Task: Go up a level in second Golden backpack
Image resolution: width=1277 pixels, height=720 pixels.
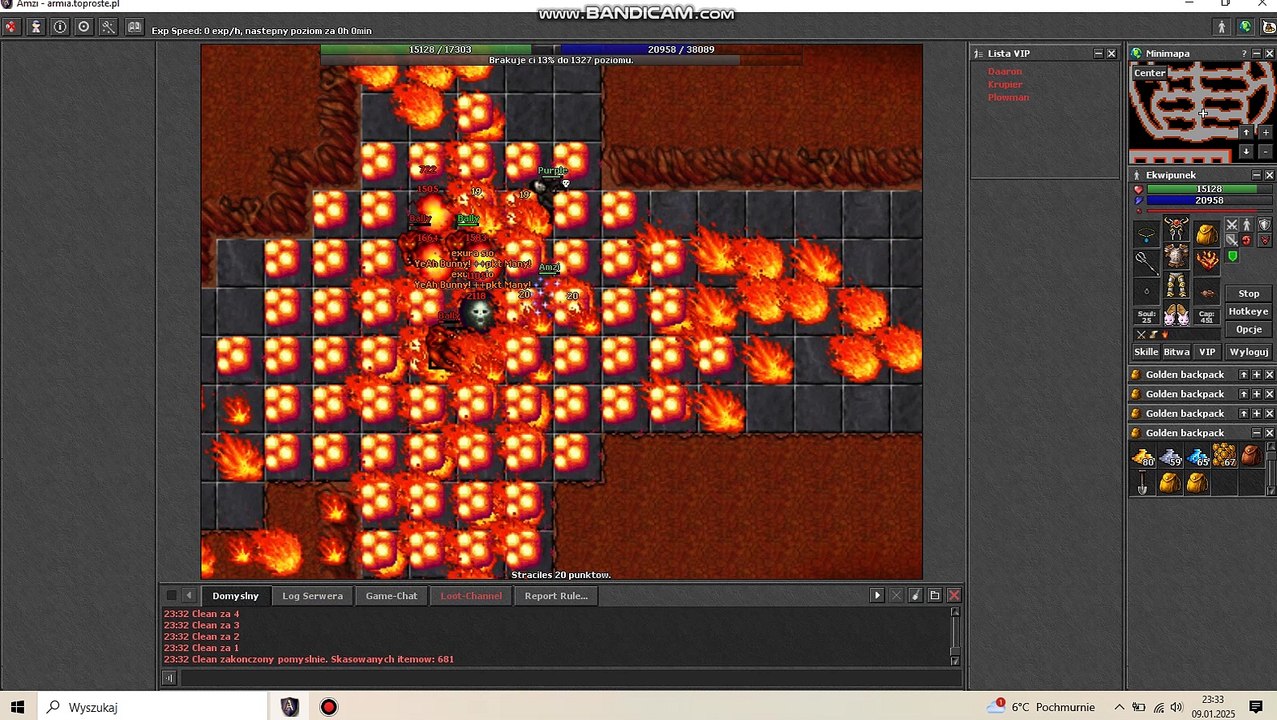Action: pyautogui.click(x=1244, y=394)
